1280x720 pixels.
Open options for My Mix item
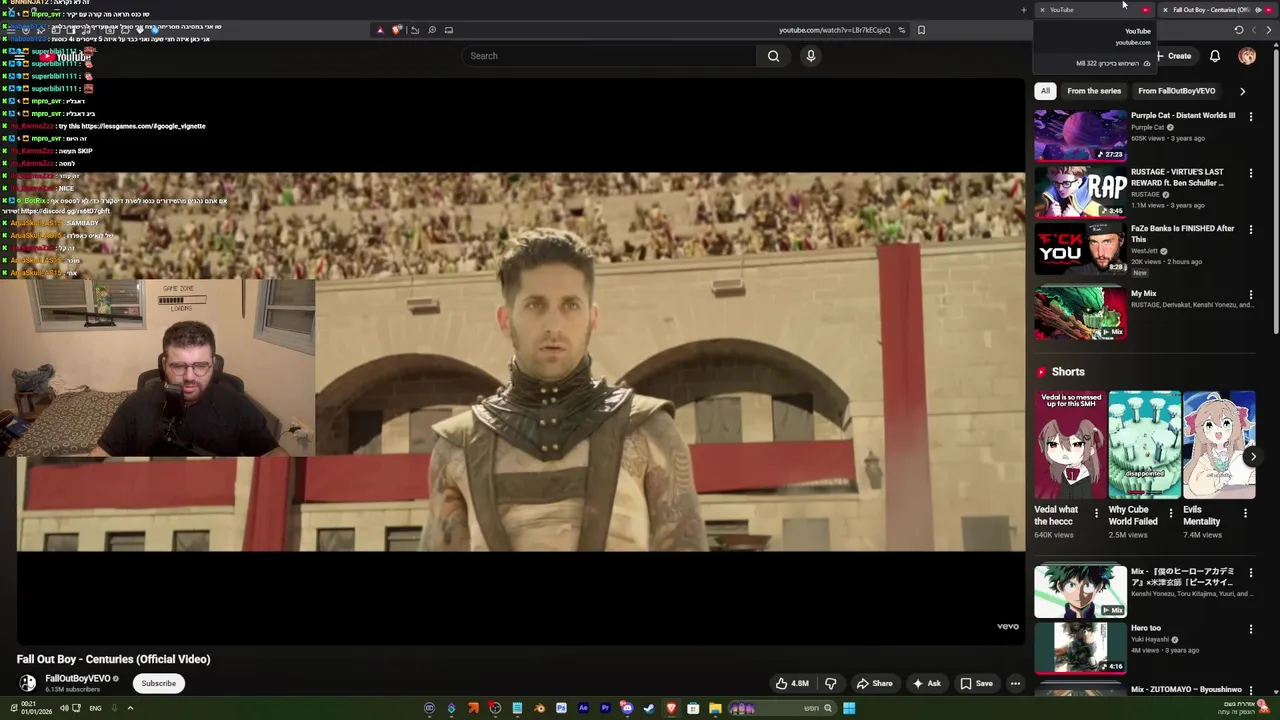point(1251,296)
